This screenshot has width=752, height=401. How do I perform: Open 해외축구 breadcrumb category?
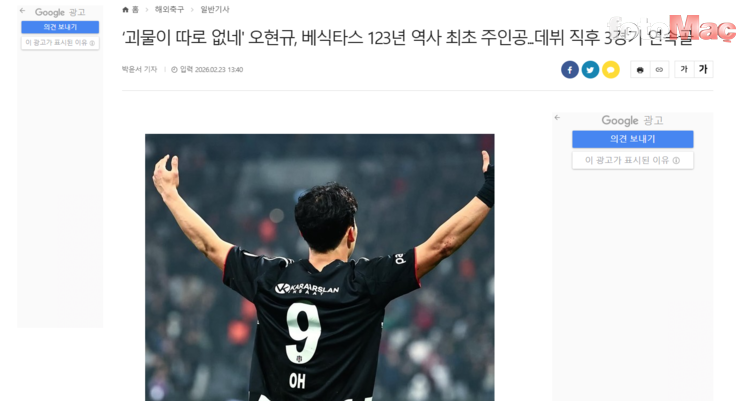169,10
